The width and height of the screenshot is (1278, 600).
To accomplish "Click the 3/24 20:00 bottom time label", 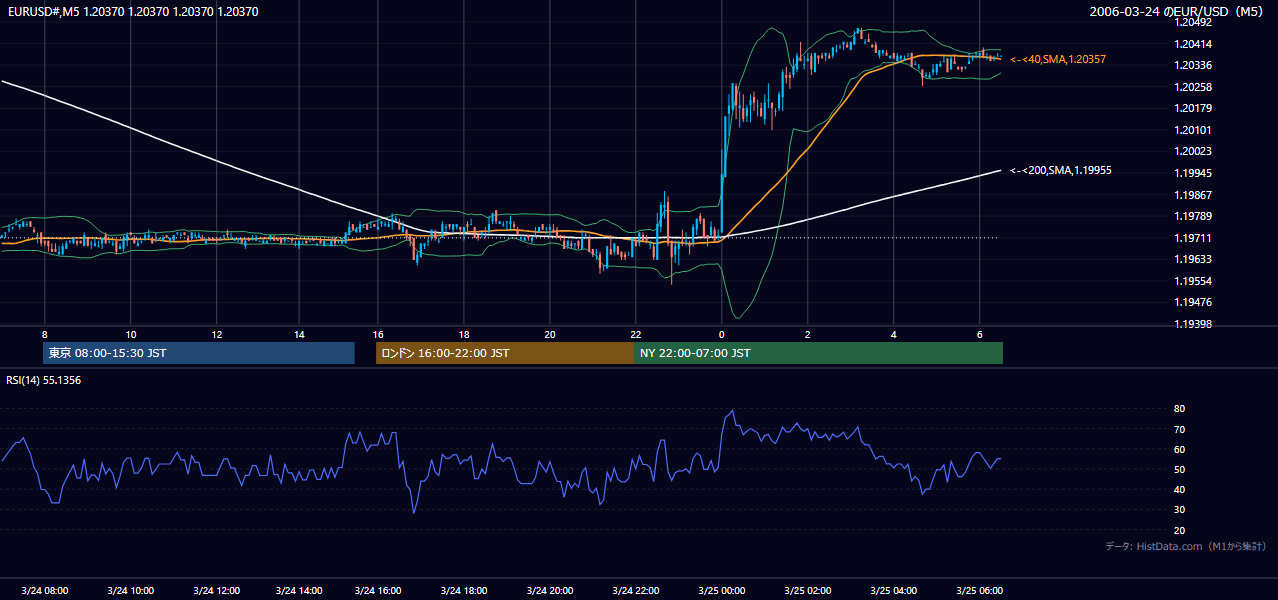I will [549, 591].
